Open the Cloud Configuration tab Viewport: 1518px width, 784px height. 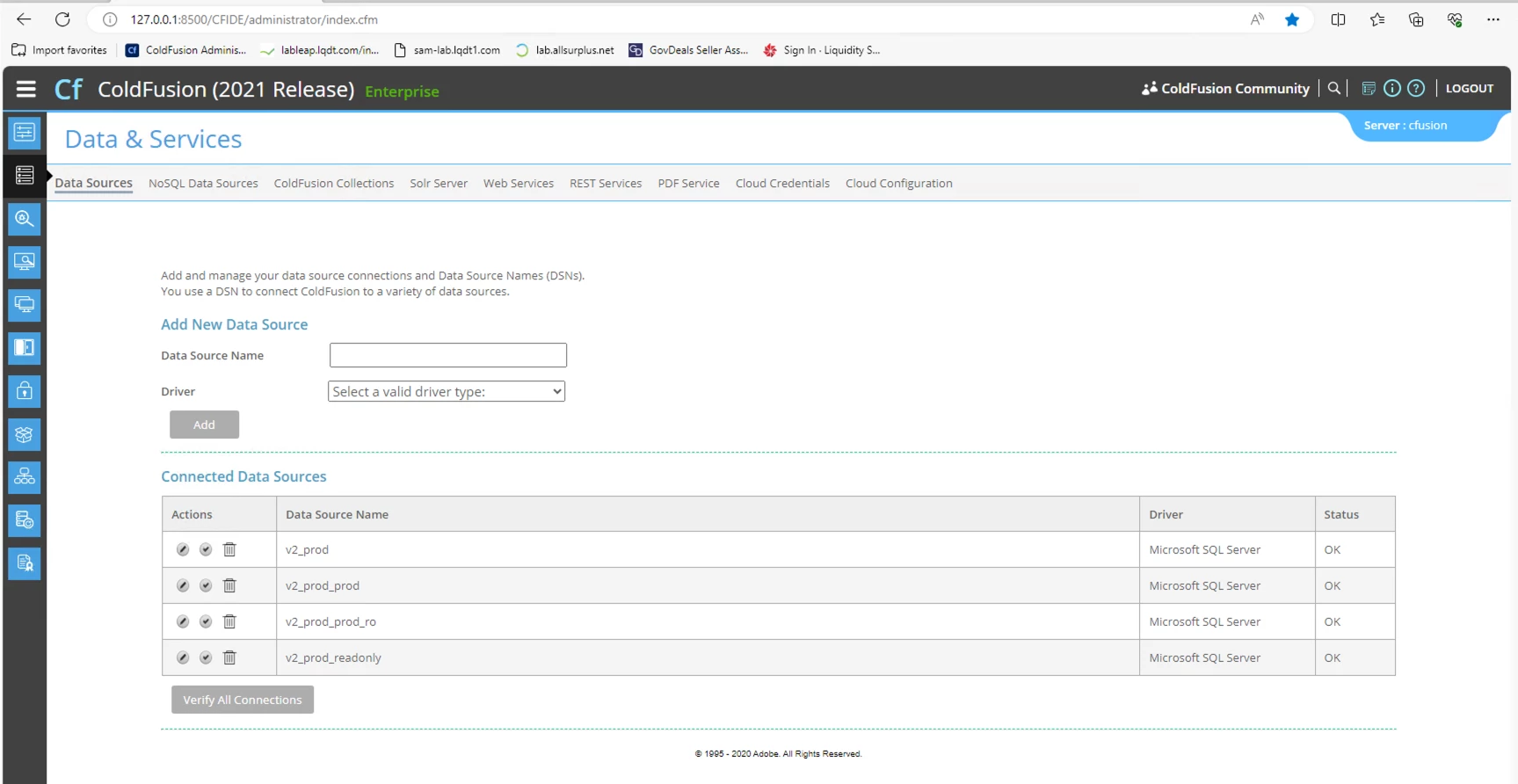[x=899, y=183]
